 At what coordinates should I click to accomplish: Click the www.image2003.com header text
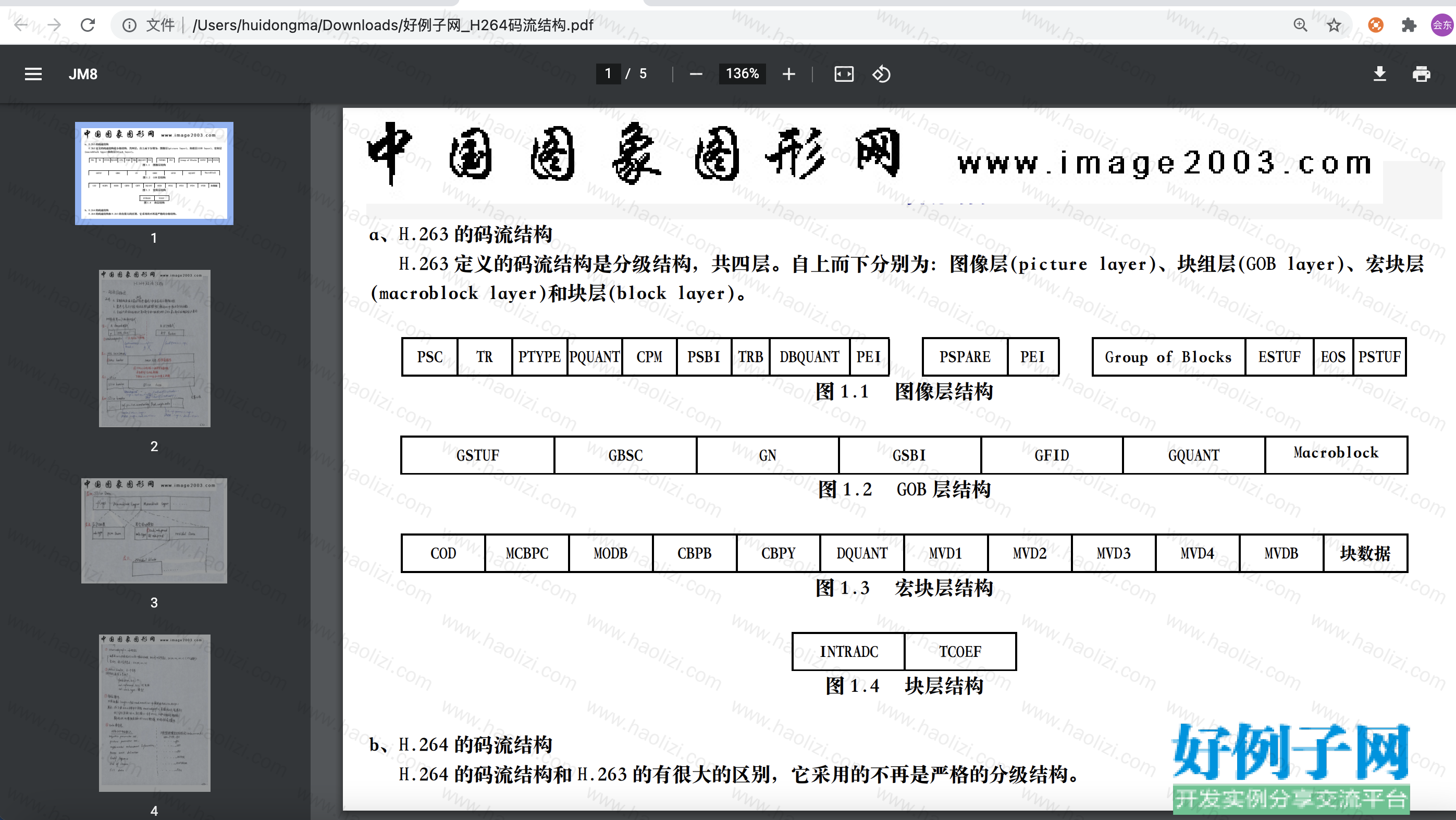pyautogui.click(x=1165, y=163)
